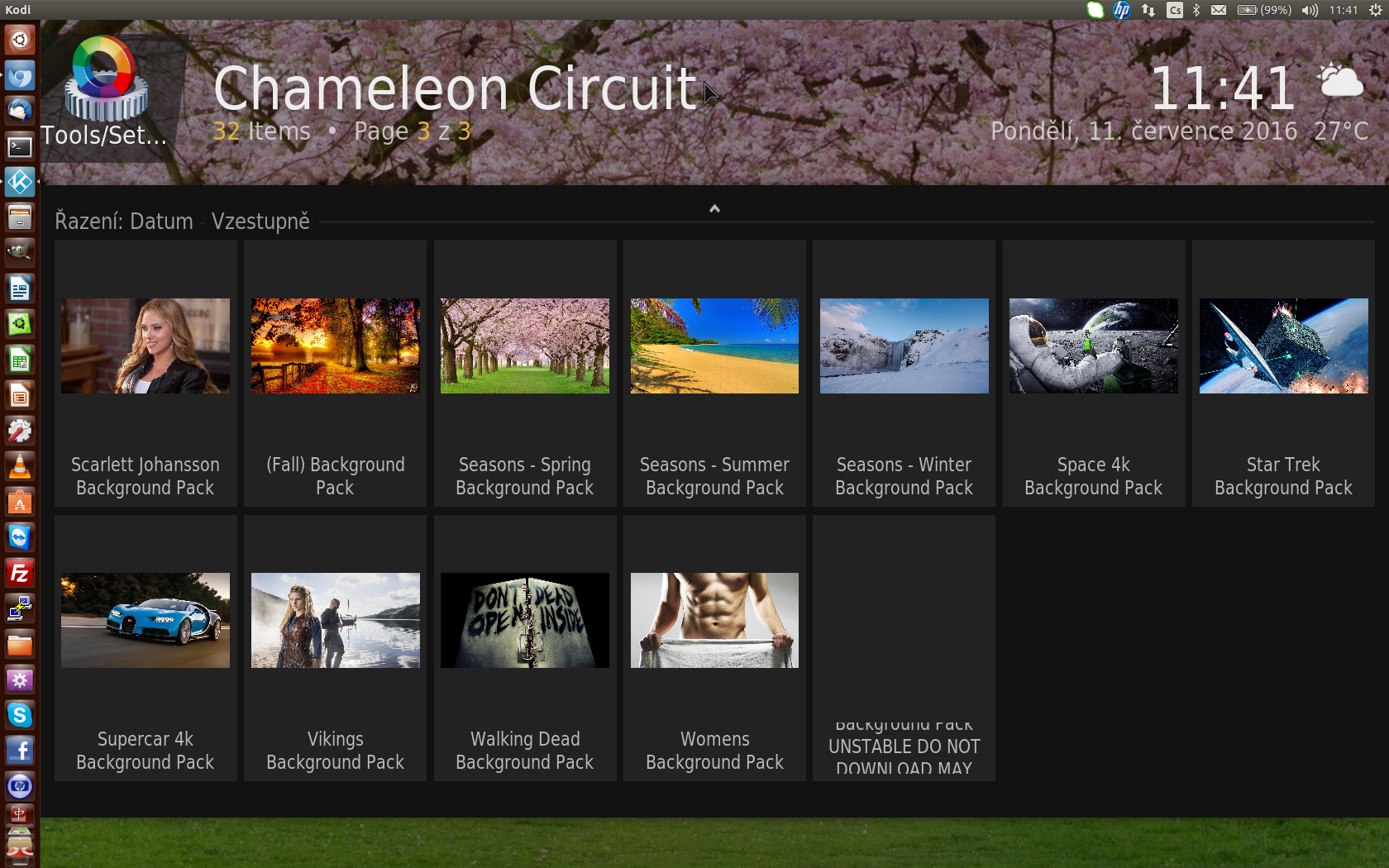Expand the upward chevron above the grid
Image resolution: width=1389 pixels, height=868 pixels.
click(714, 208)
